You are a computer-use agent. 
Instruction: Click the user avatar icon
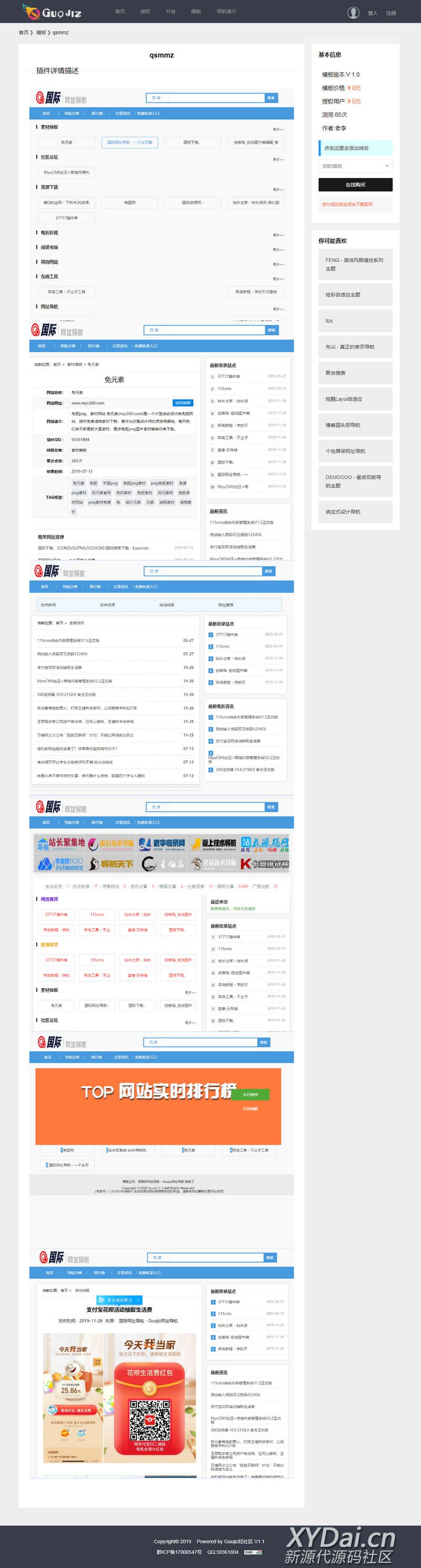[x=353, y=12]
